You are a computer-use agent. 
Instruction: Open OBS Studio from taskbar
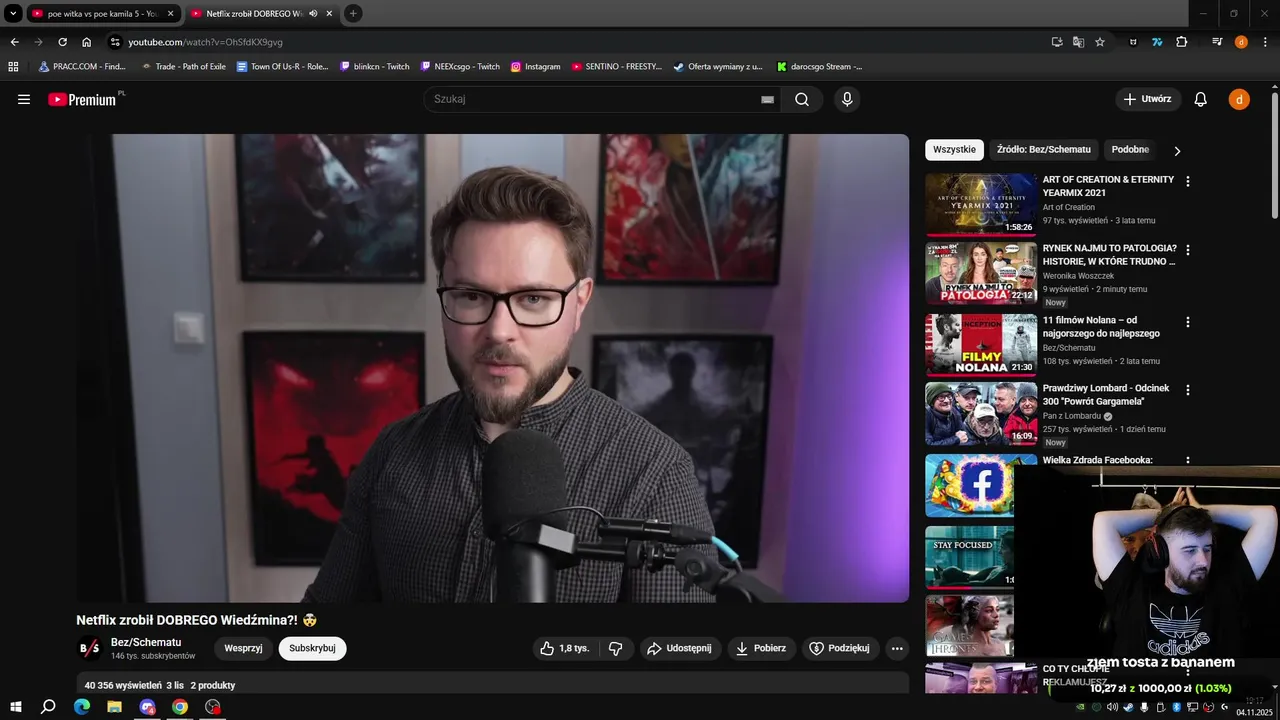(212, 707)
